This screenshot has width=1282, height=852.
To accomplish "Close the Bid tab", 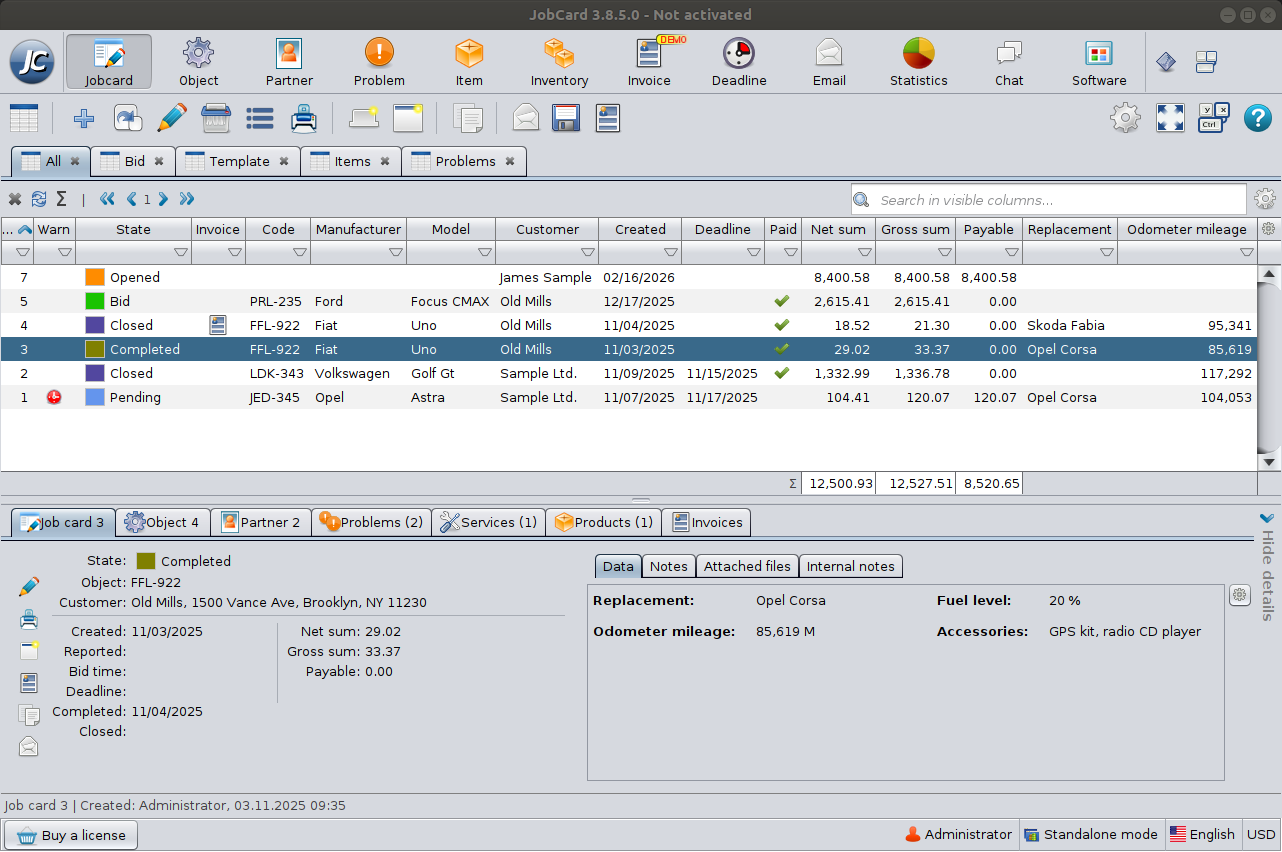I will click(x=159, y=161).
